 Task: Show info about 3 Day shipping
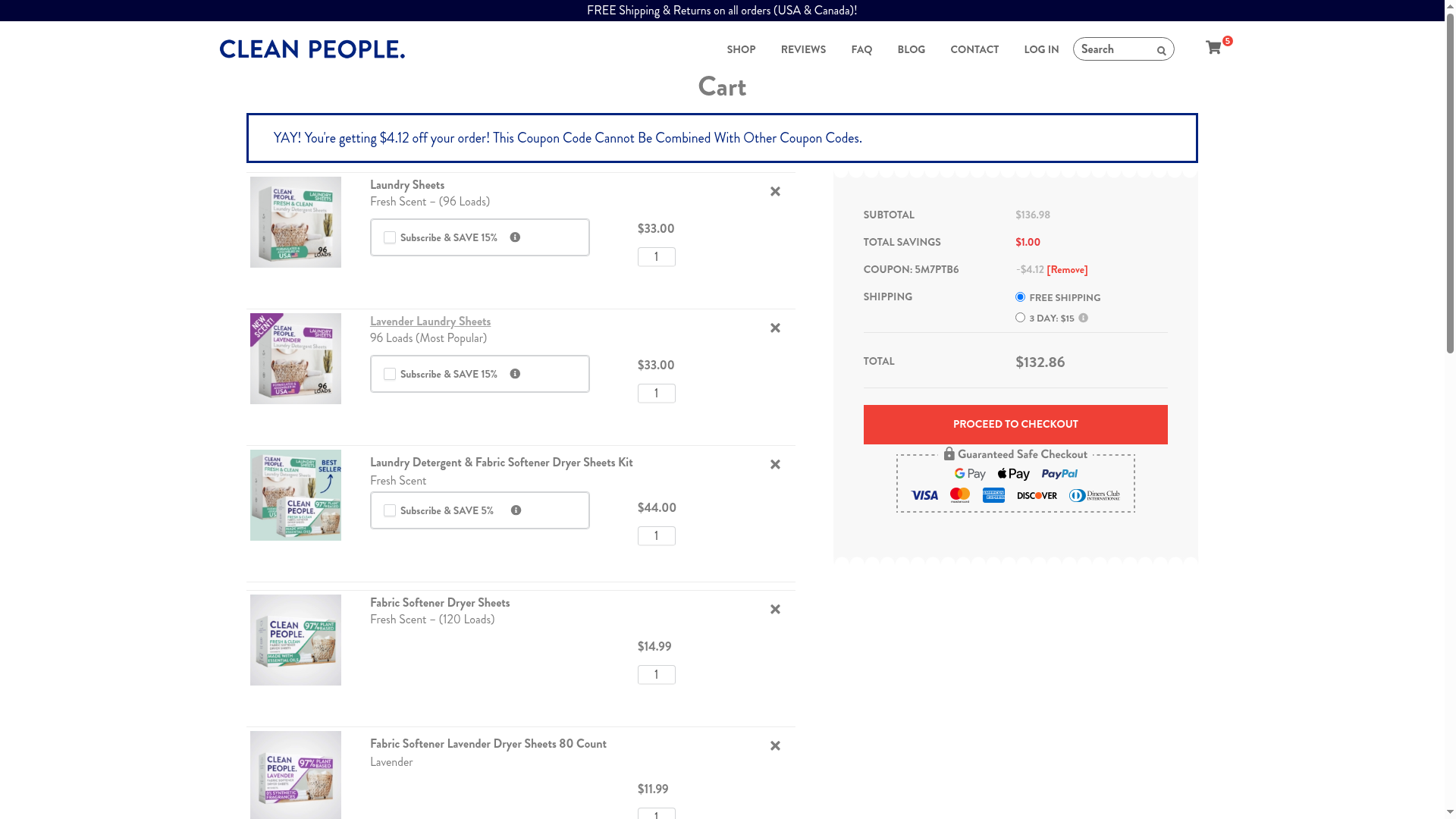pyautogui.click(x=1083, y=318)
